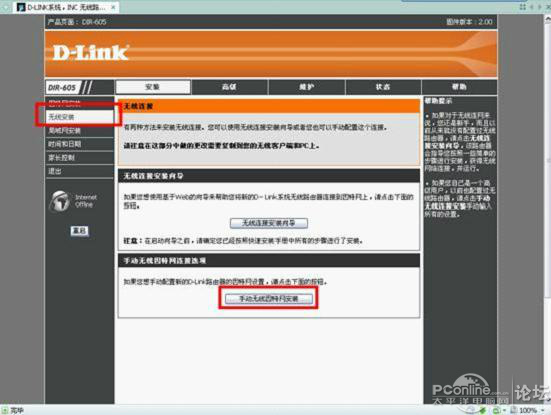The height and width of the screenshot is (415, 551).
Task: Select 无线安装 in the left sidebar
Action: coord(79,117)
